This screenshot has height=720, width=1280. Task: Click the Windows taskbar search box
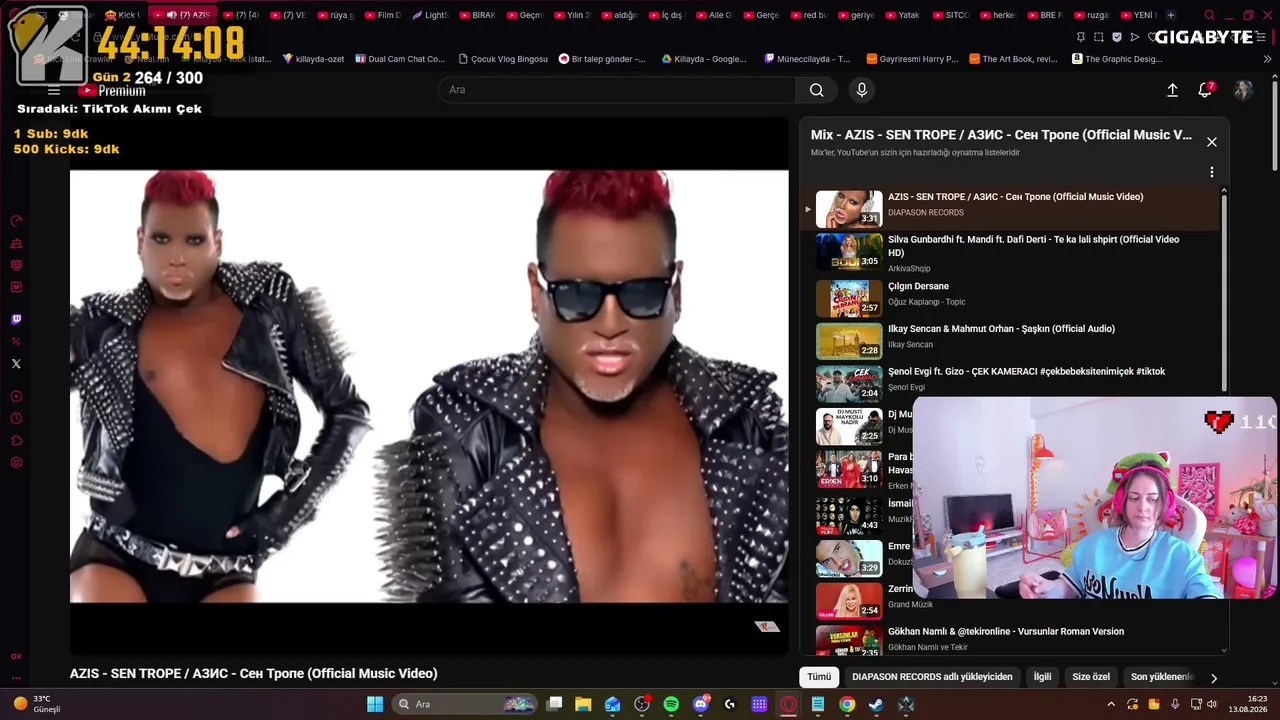[465, 704]
